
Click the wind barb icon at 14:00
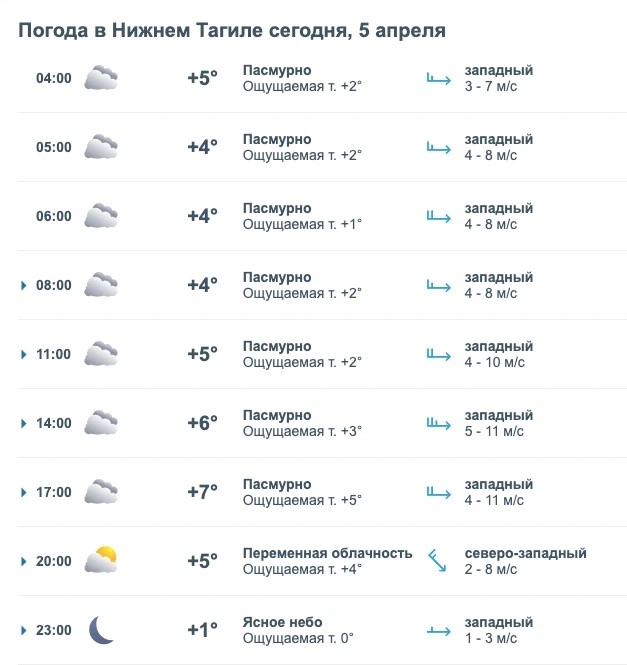click(439, 423)
